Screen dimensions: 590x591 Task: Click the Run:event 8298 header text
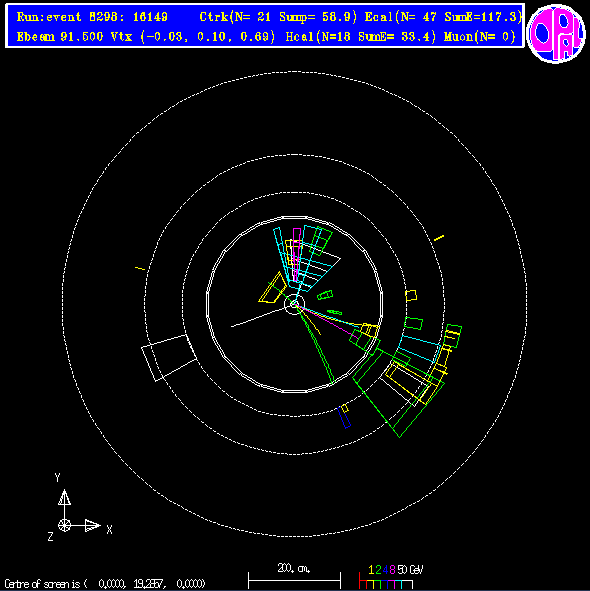pos(92,17)
